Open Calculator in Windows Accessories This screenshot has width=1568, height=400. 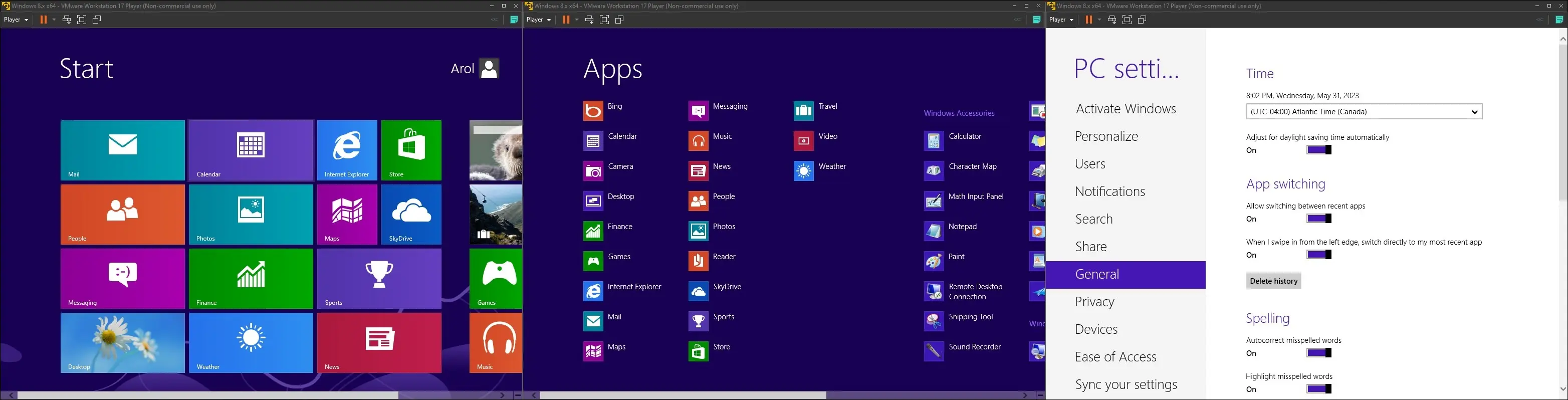pos(953,141)
